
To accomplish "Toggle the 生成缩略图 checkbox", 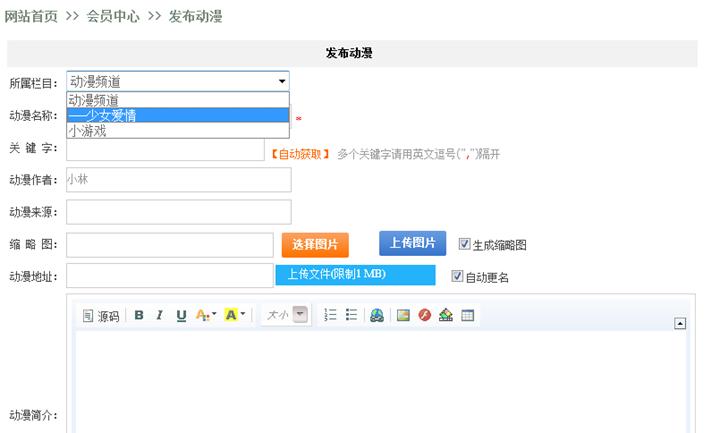I will pyautogui.click(x=464, y=244).
